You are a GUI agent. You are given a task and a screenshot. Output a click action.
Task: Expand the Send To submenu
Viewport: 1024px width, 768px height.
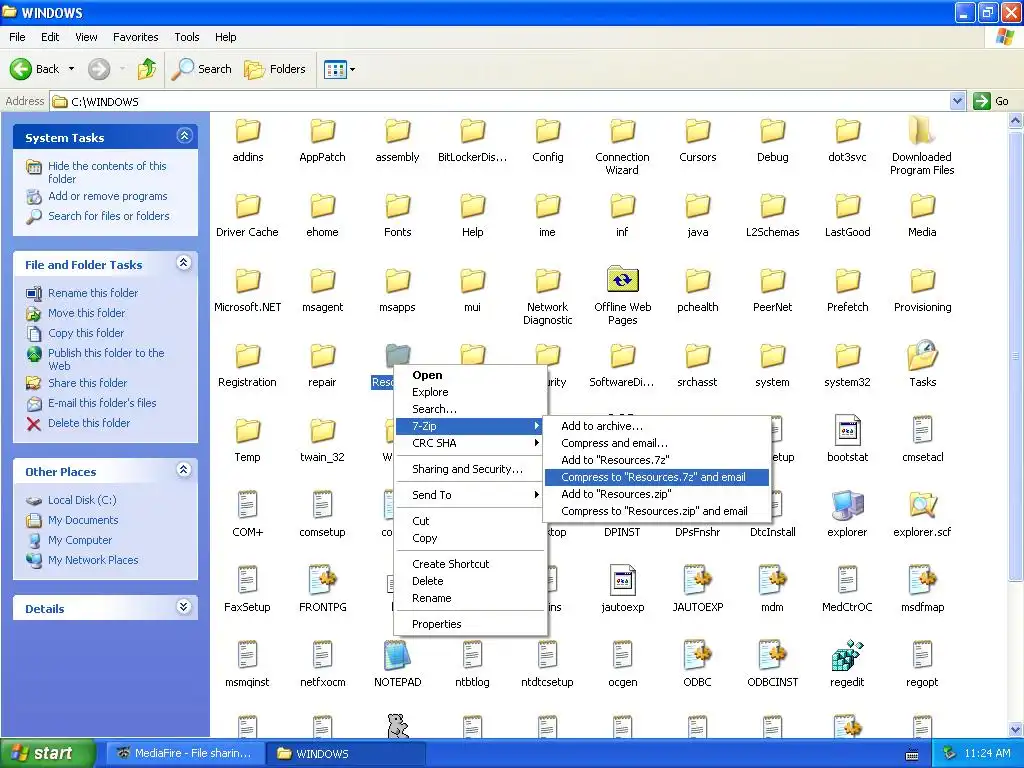pos(470,495)
